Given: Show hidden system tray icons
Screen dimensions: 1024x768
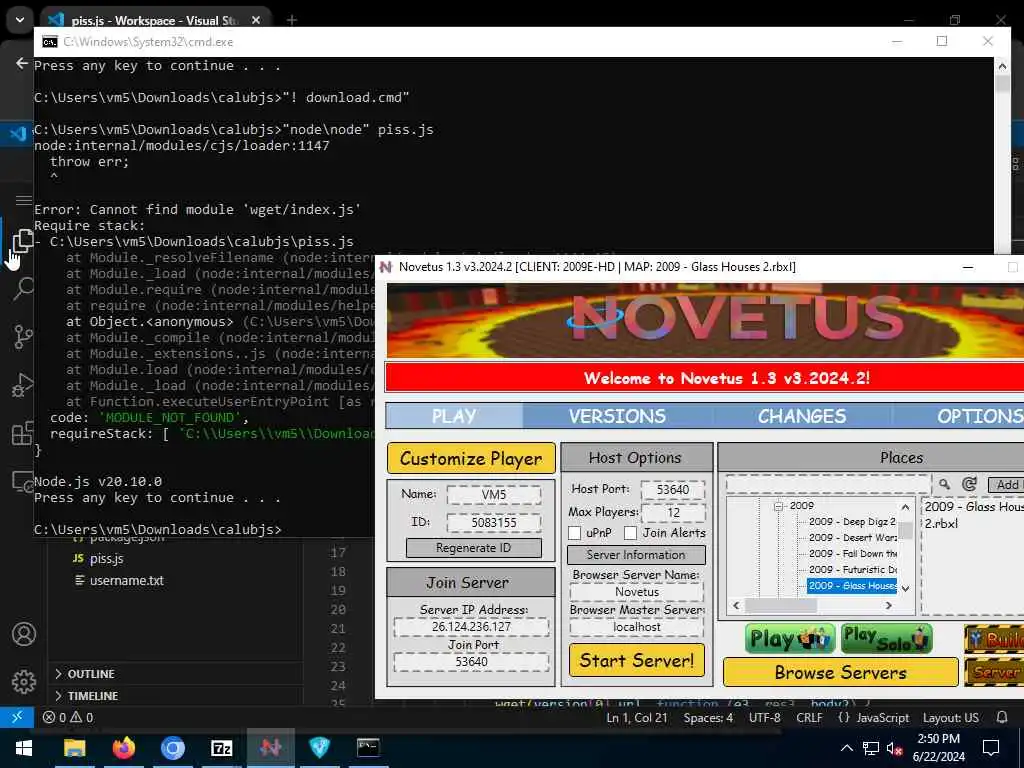Looking at the screenshot, I should click(846, 748).
